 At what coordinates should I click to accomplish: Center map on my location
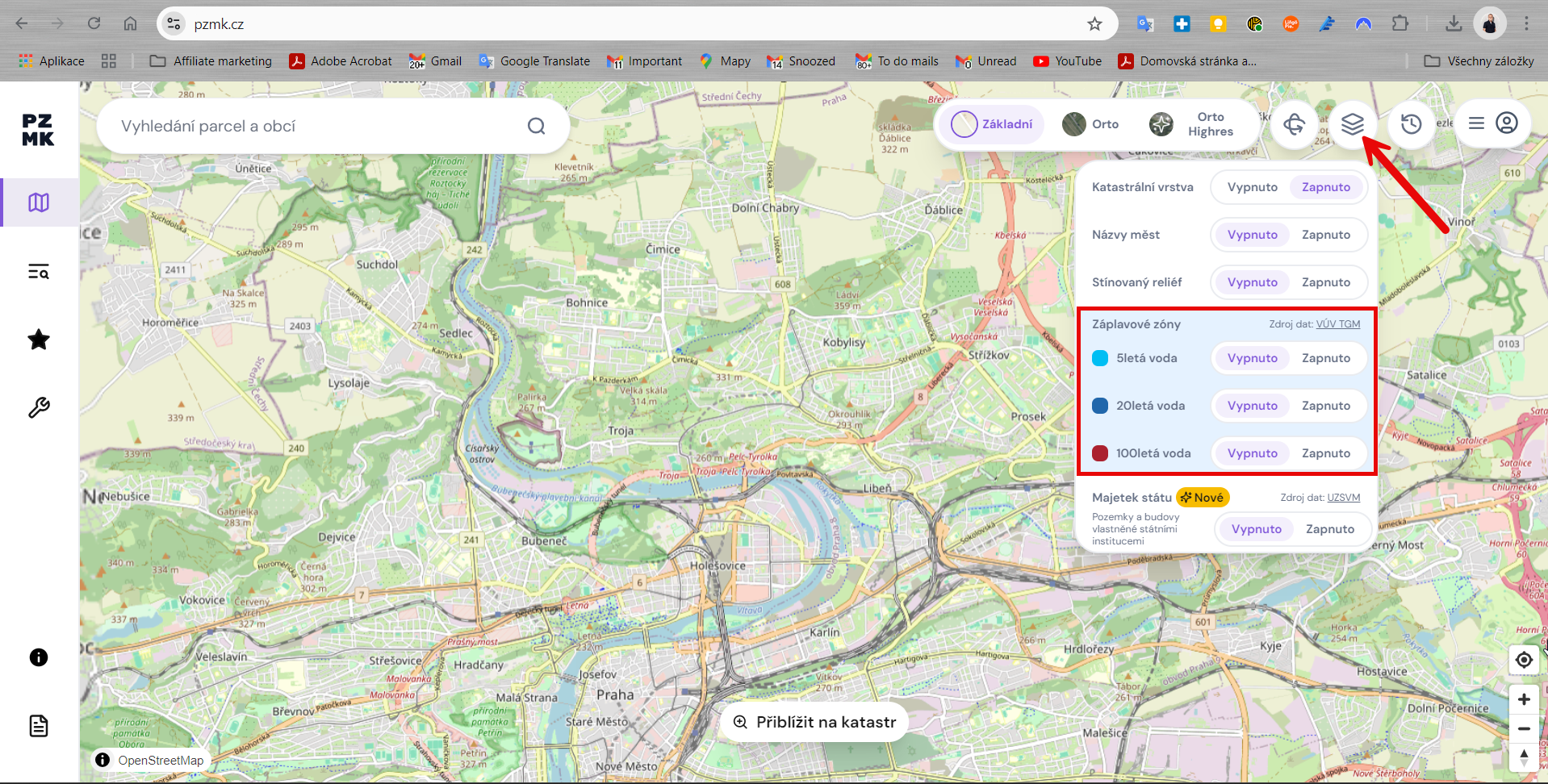point(1524,660)
